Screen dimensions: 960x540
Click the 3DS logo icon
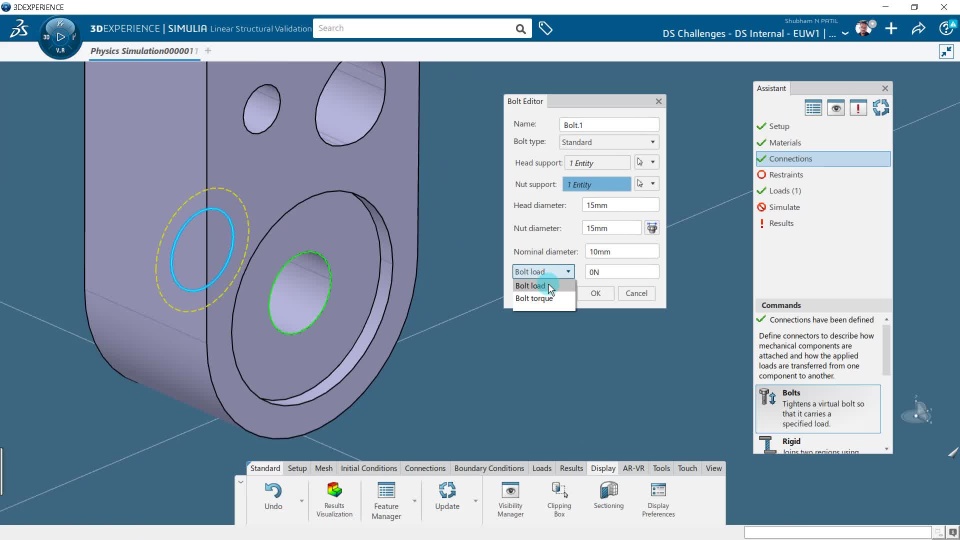[19, 28]
